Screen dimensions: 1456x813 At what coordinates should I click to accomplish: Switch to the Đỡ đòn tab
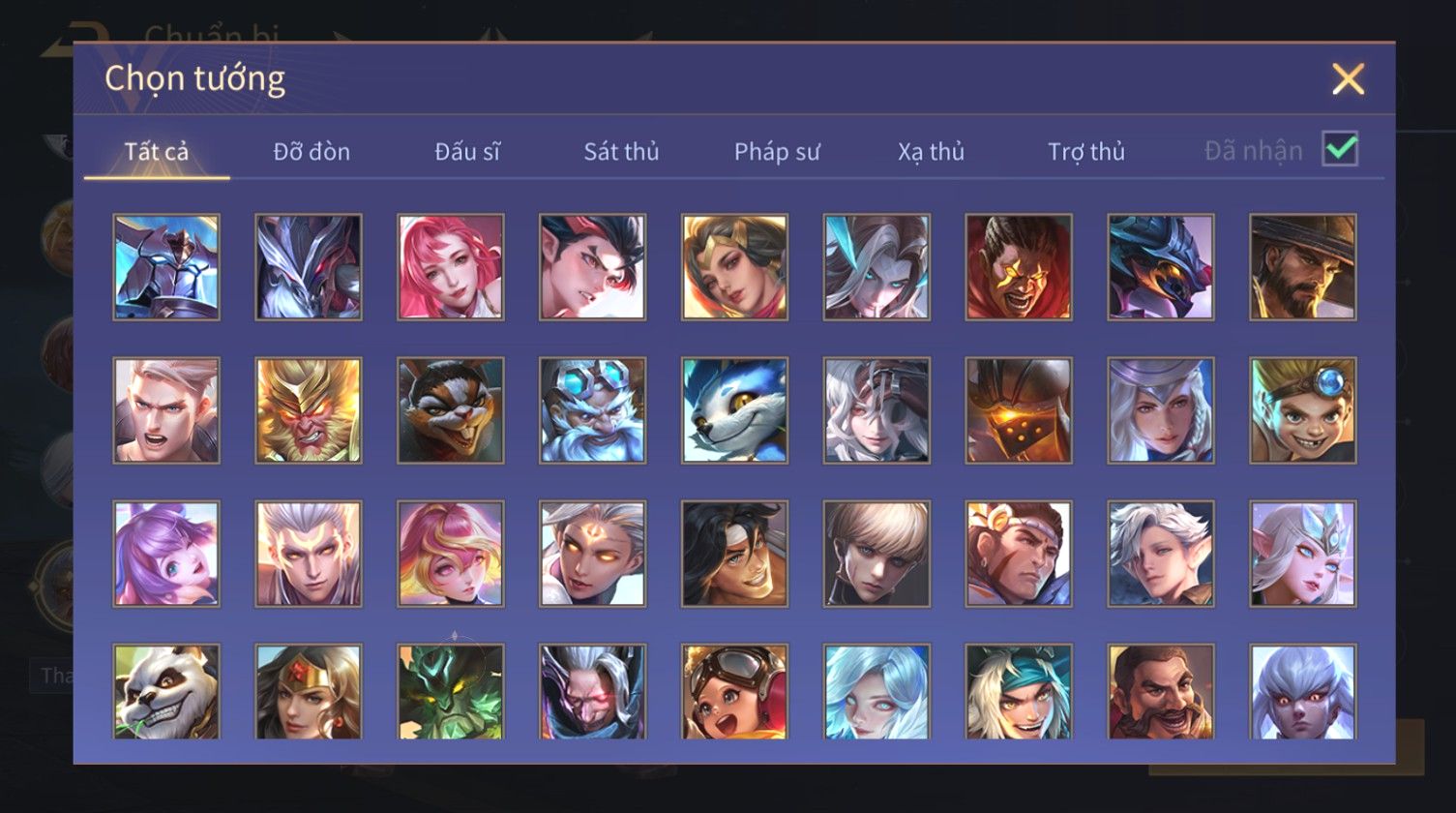312,152
